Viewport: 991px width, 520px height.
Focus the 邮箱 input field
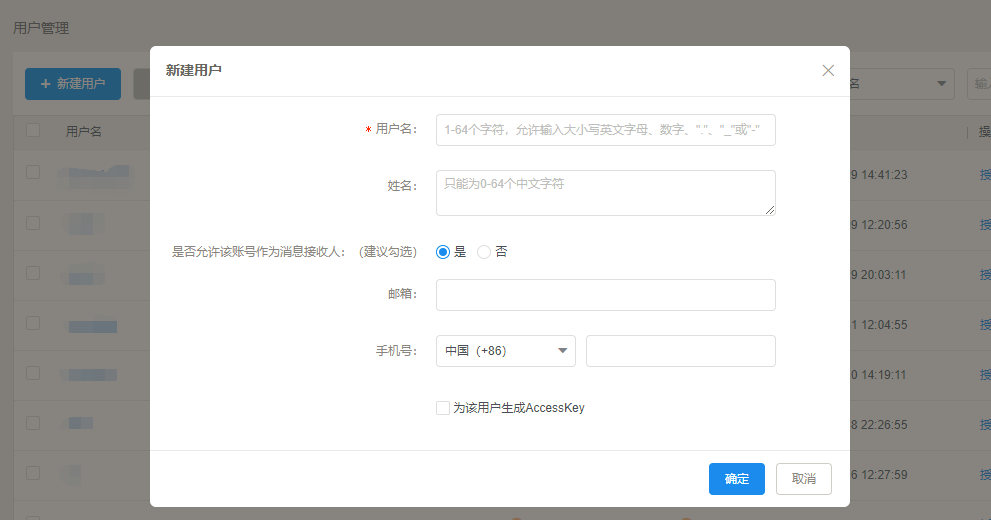[x=605, y=295]
